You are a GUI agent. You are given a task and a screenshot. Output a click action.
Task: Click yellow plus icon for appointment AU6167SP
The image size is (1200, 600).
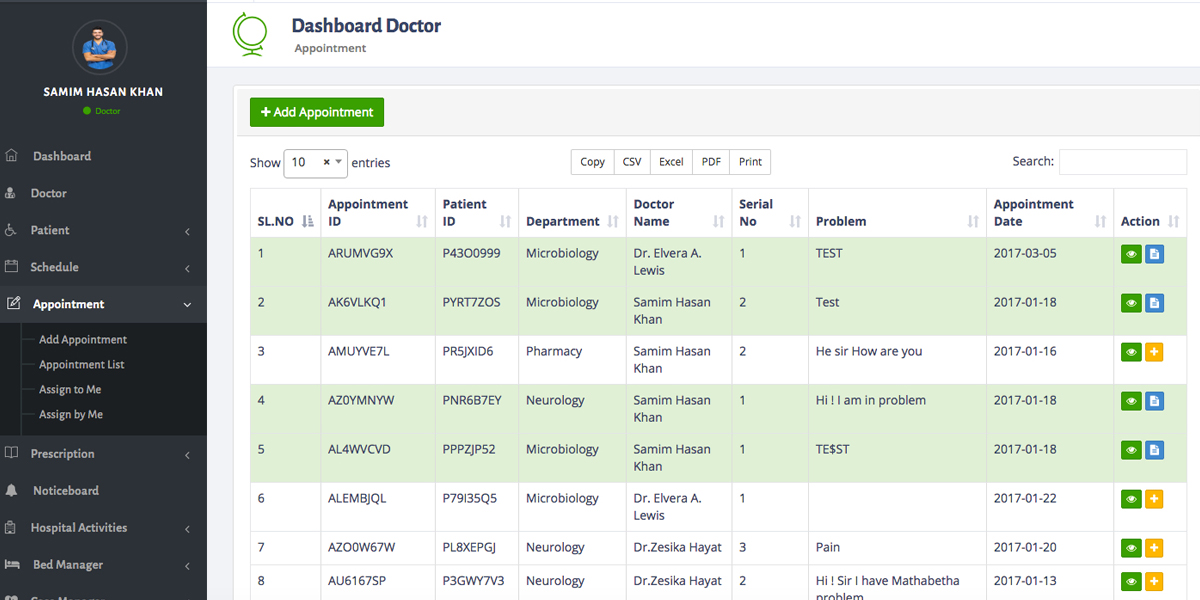(1154, 582)
